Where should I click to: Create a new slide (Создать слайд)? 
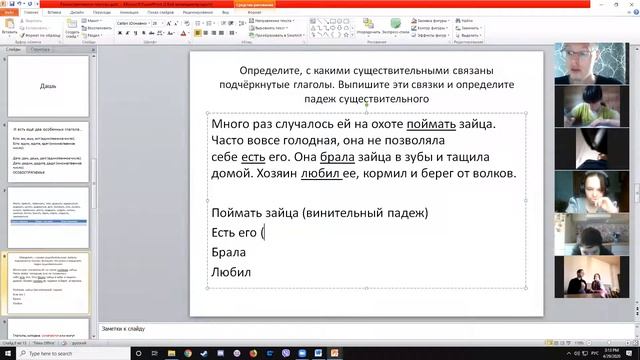[72, 29]
